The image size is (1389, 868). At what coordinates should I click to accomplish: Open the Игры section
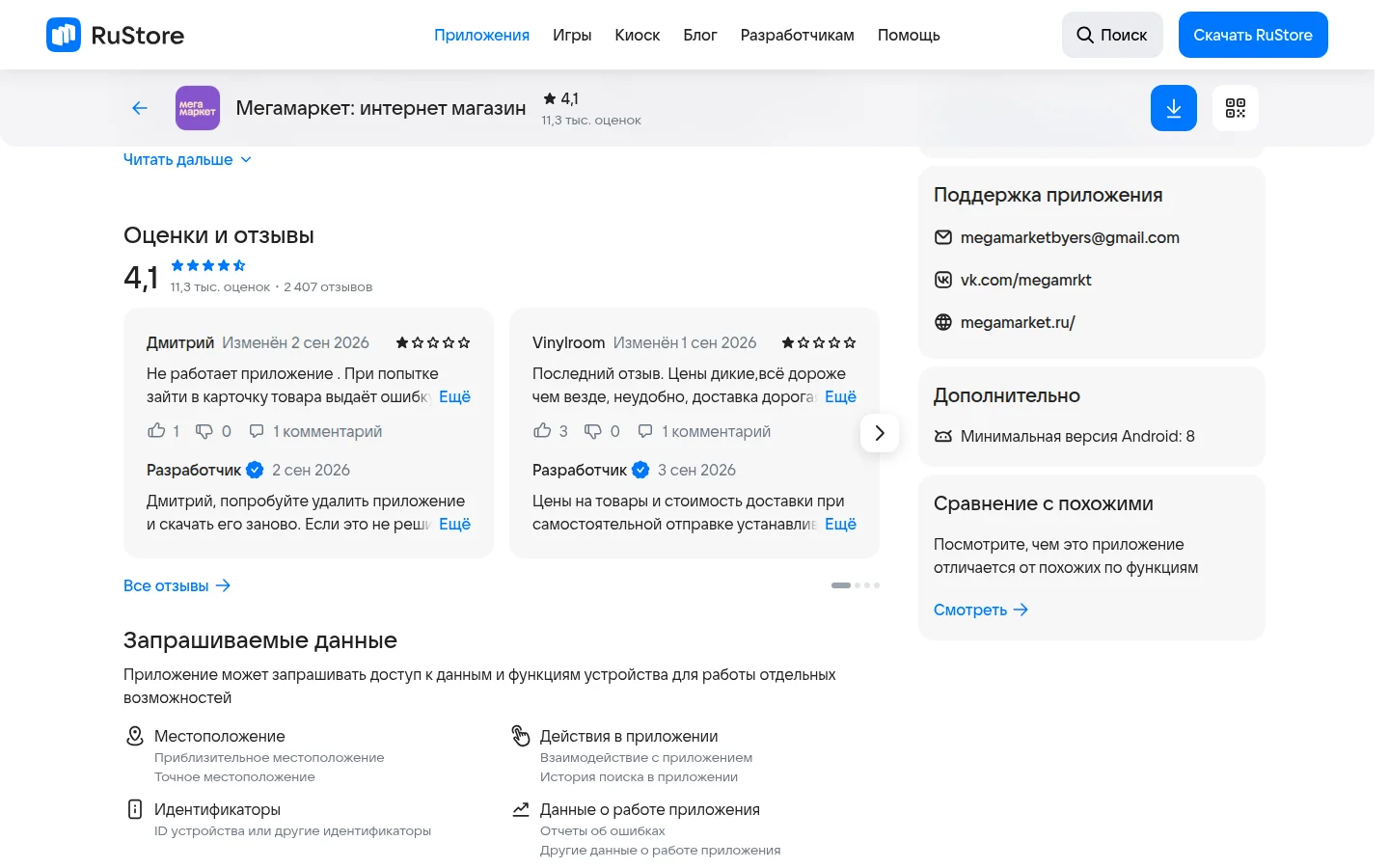572,35
